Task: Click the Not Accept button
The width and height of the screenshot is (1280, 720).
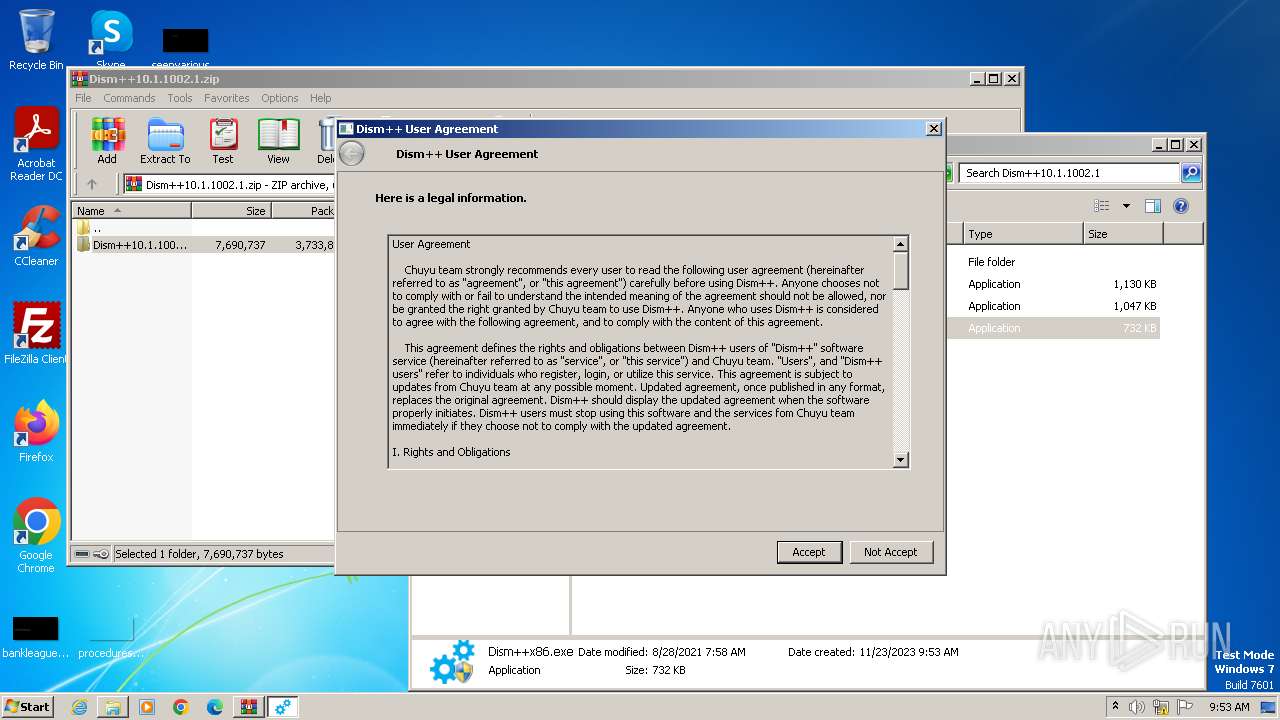Action: click(x=891, y=552)
